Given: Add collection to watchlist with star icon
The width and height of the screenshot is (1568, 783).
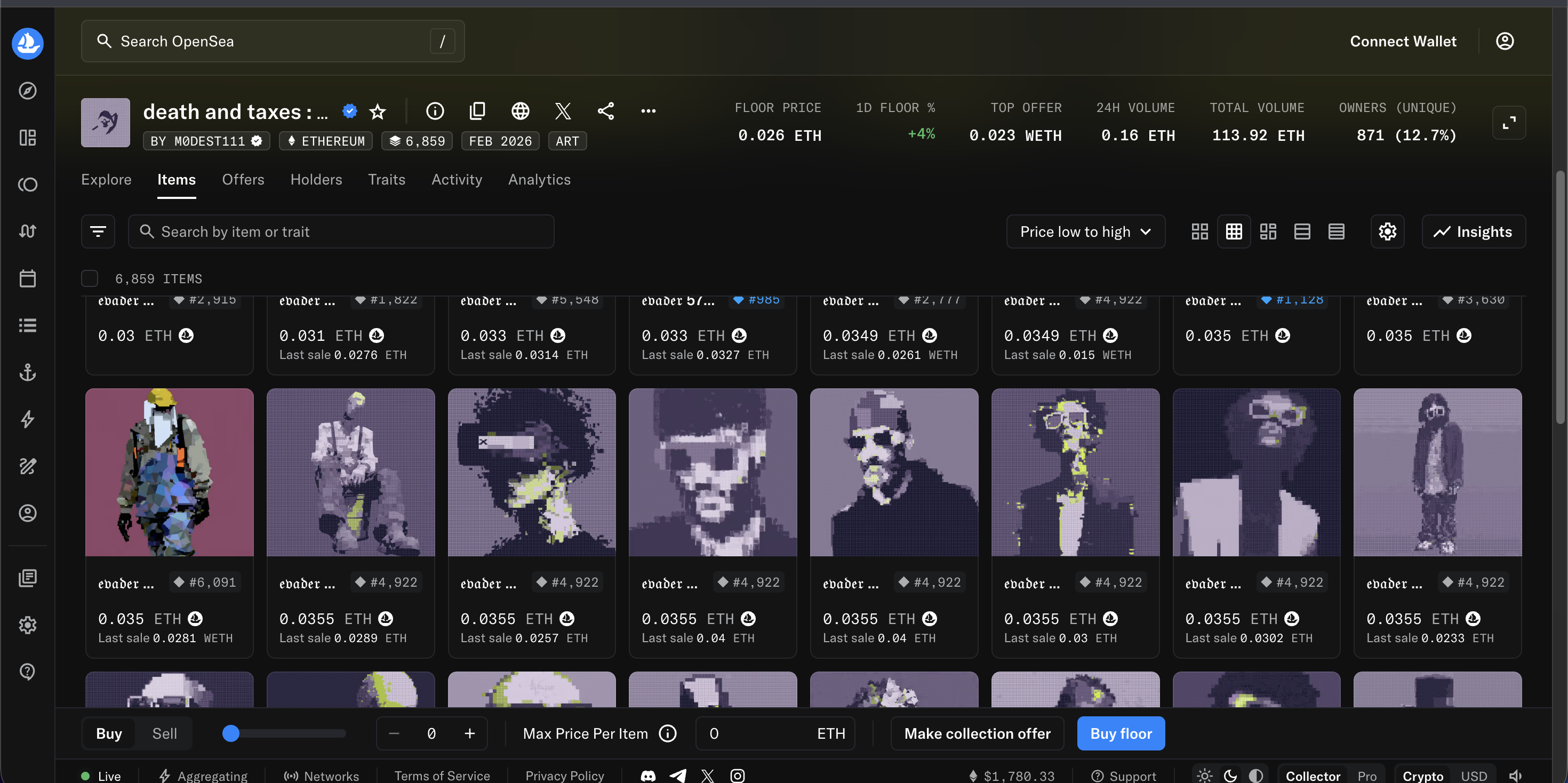Looking at the screenshot, I should [378, 111].
